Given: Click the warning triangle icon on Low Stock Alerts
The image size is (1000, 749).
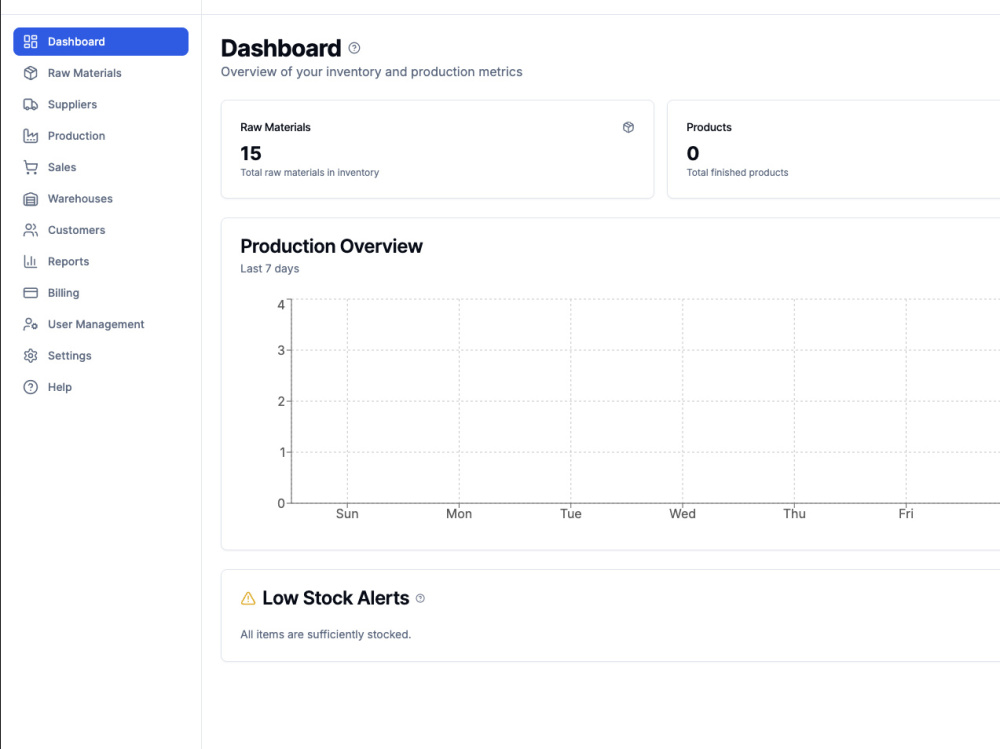Looking at the screenshot, I should [248, 598].
